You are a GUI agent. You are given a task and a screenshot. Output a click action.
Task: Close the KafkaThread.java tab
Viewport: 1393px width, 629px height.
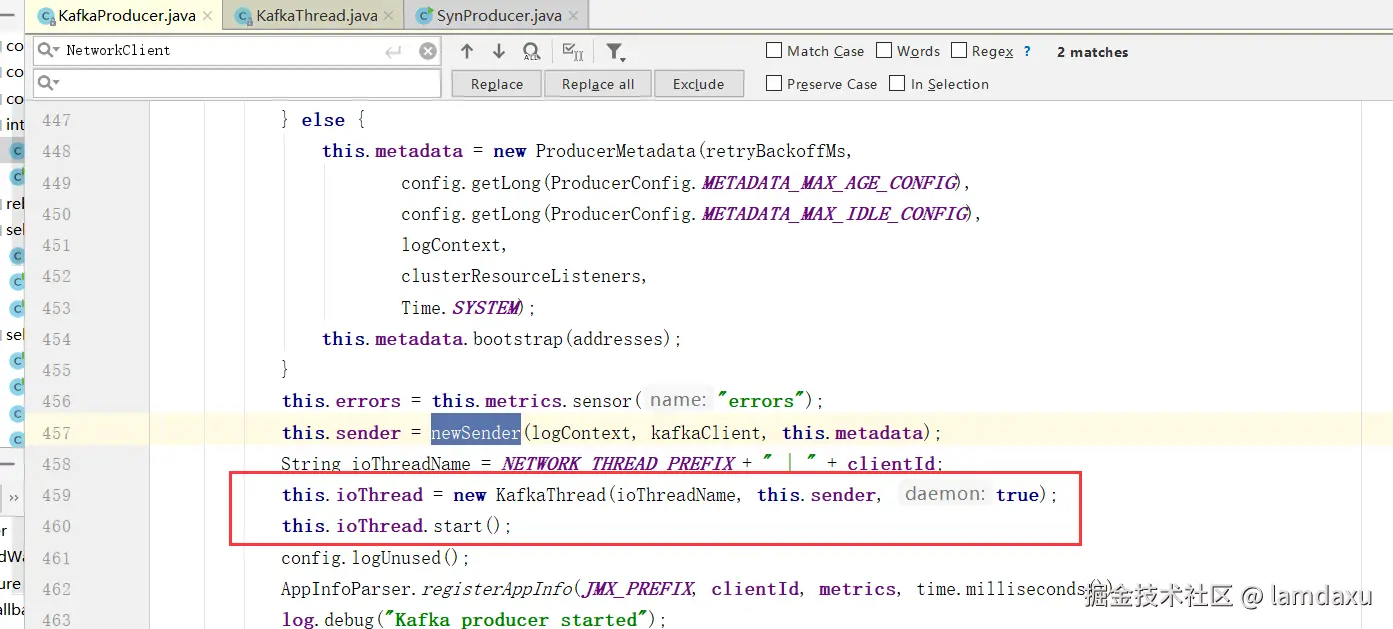coord(388,16)
